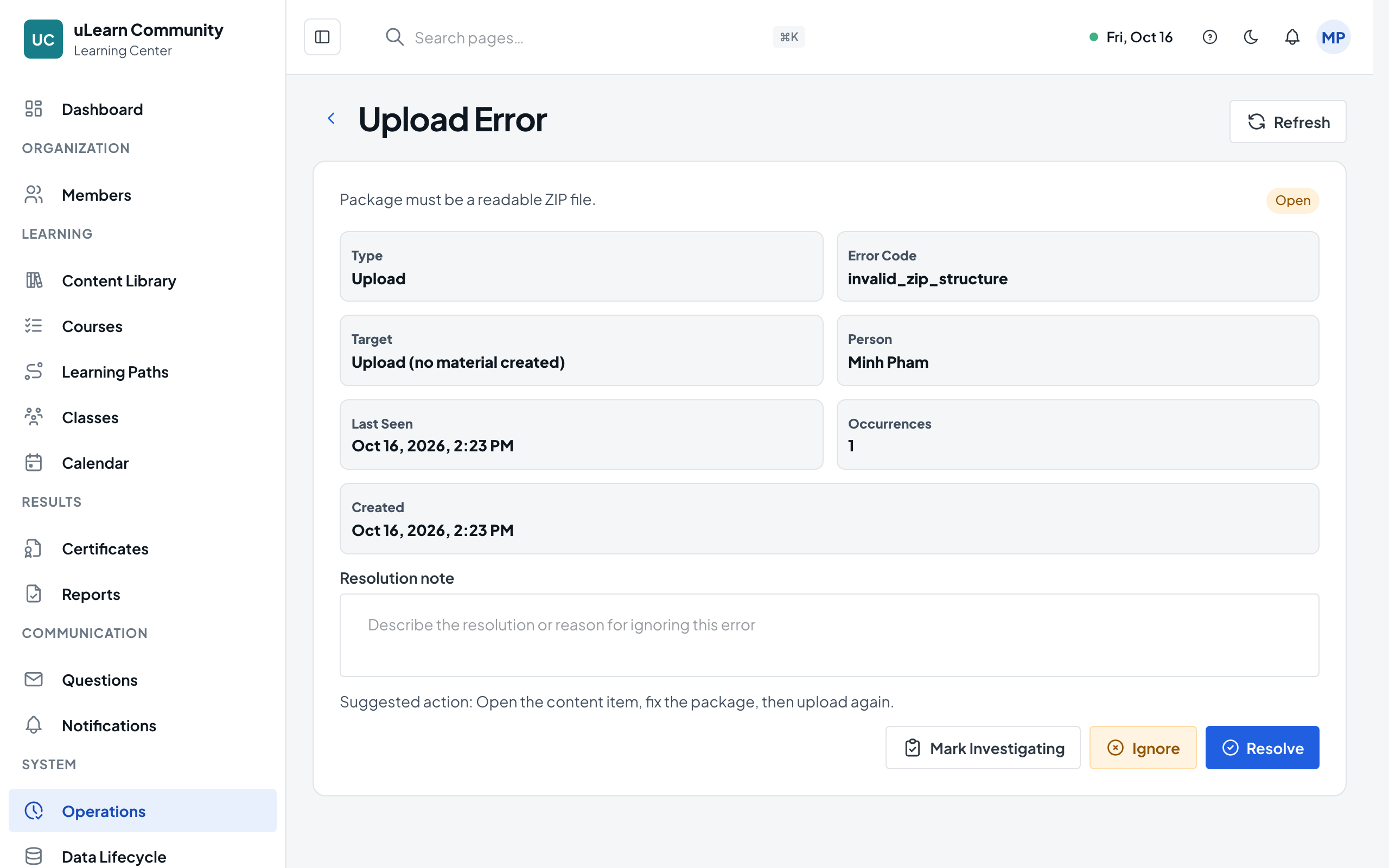Click the sidebar Notifications bell icon

pyautogui.click(x=34, y=725)
